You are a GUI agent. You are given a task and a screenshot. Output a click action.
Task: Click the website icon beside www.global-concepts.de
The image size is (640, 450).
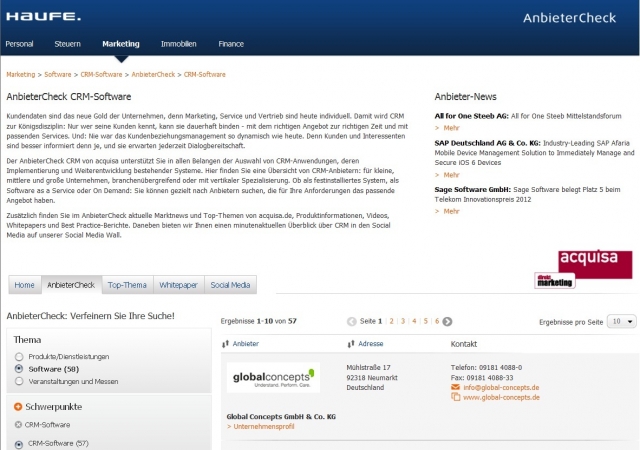click(456, 397)
